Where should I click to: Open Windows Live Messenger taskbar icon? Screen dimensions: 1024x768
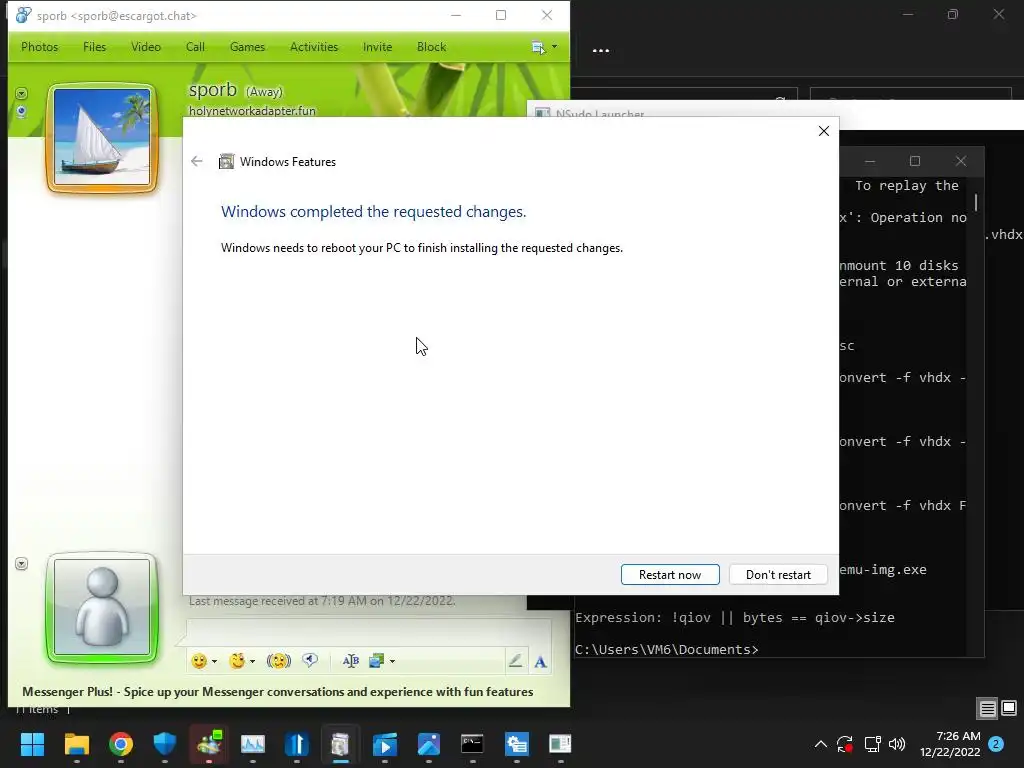209,744
